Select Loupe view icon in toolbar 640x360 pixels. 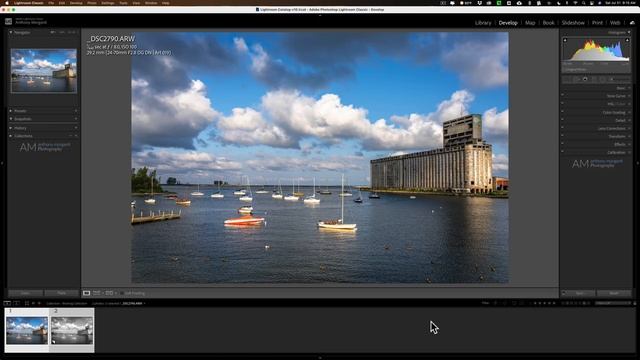click(87, 293)
